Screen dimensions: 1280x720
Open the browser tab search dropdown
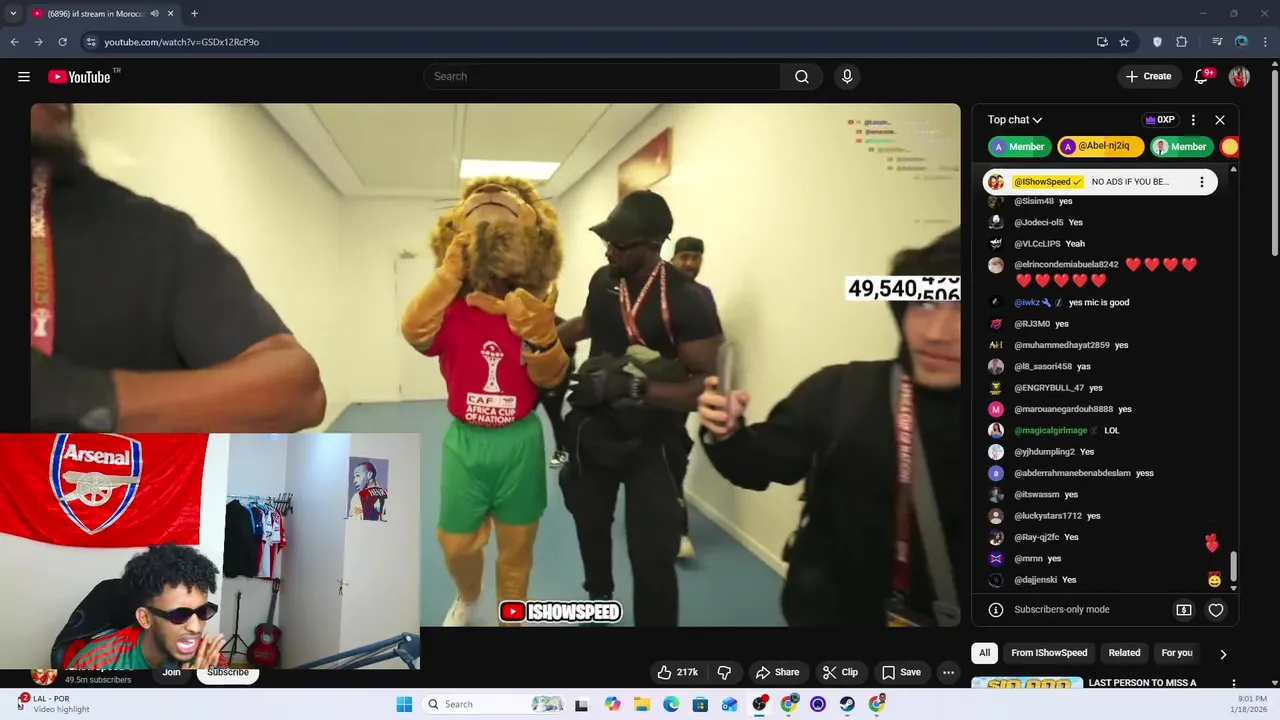click(x=13, y=14)
